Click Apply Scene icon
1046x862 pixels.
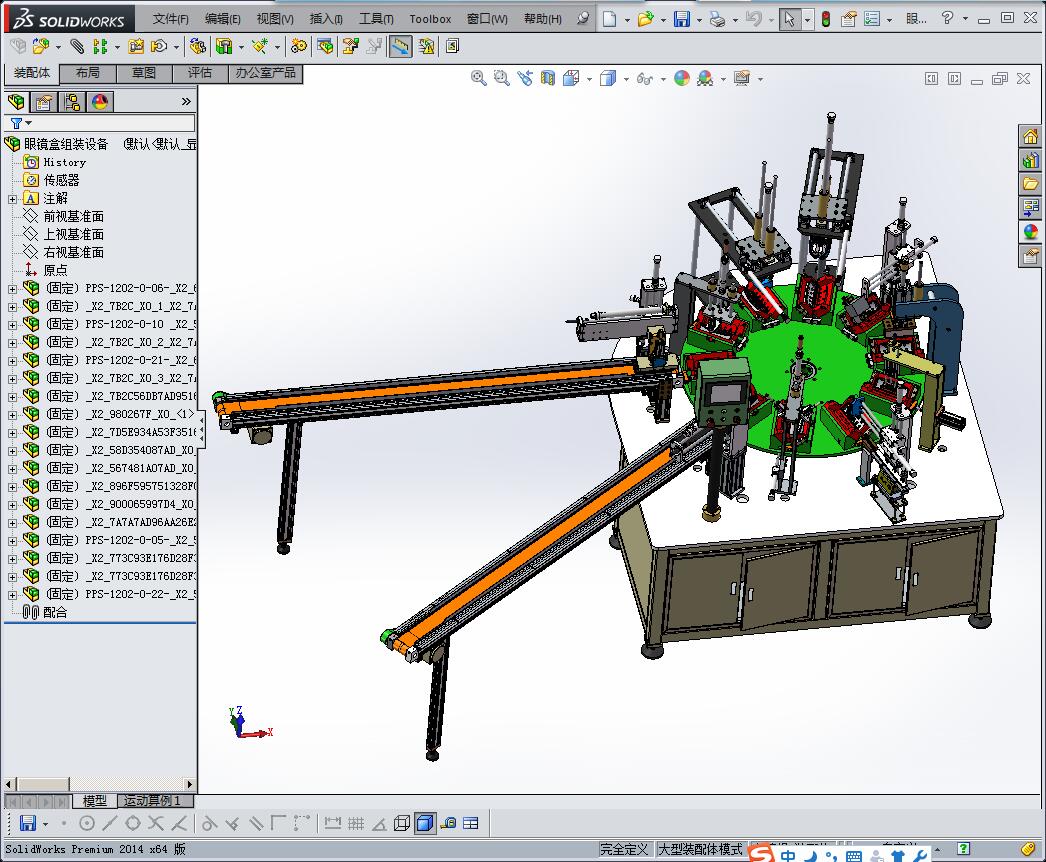pyautogui.click(x=705, y=78)
